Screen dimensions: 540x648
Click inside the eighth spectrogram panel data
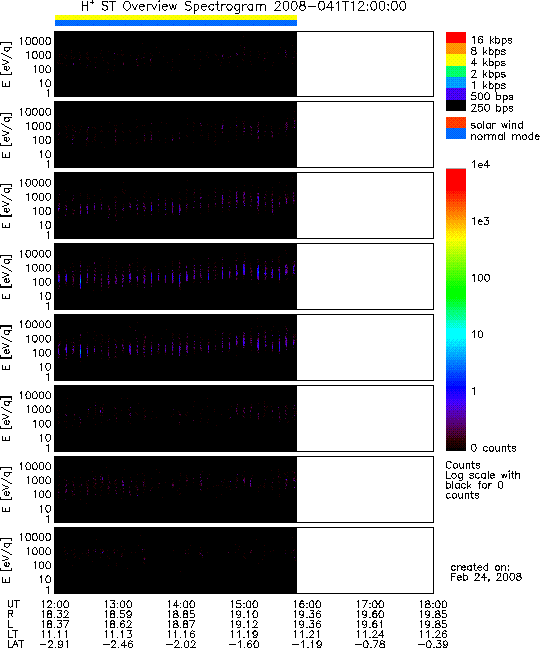coord(176,561)
